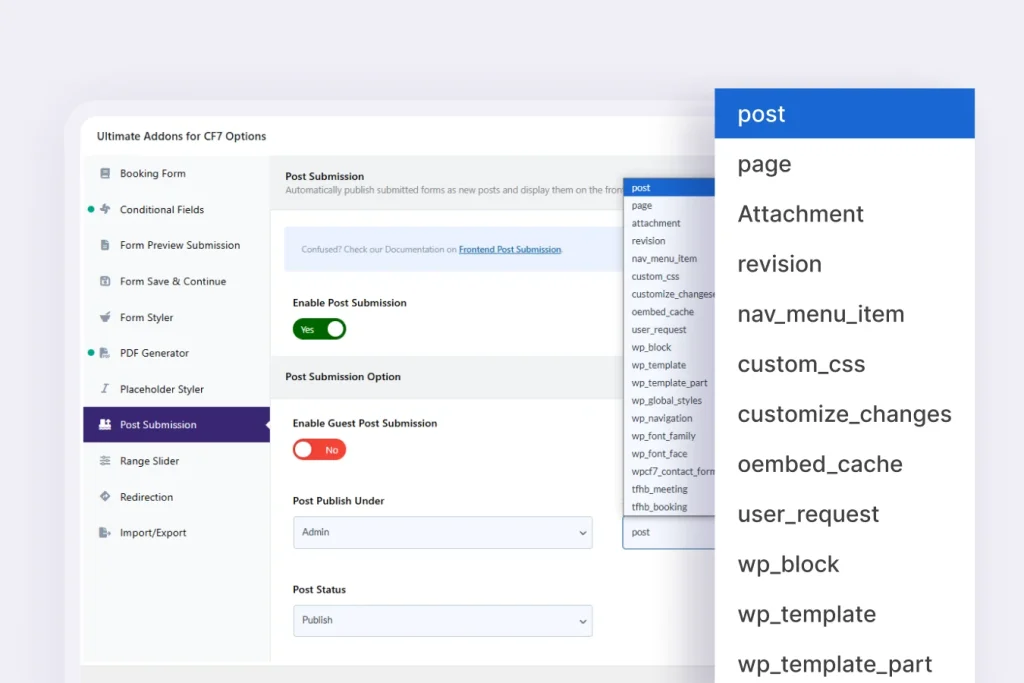Select Post Submission sidebar item
The image size is (1024, 683).
[176, 424]
